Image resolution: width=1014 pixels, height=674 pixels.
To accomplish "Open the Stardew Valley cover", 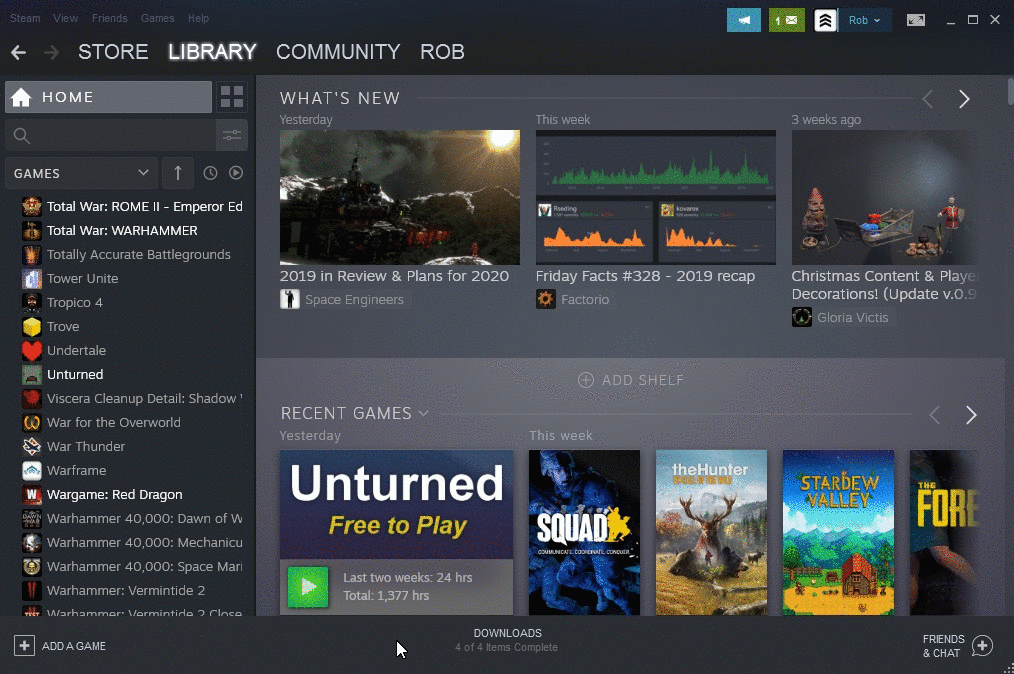I will click(x=838, y=532).
